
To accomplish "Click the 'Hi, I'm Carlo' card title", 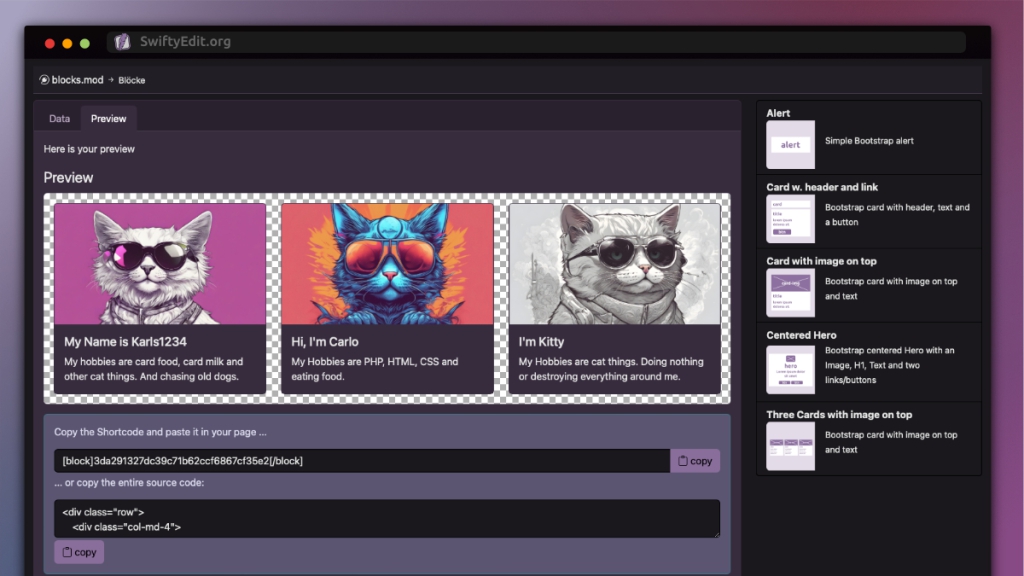I will [325, 342].
